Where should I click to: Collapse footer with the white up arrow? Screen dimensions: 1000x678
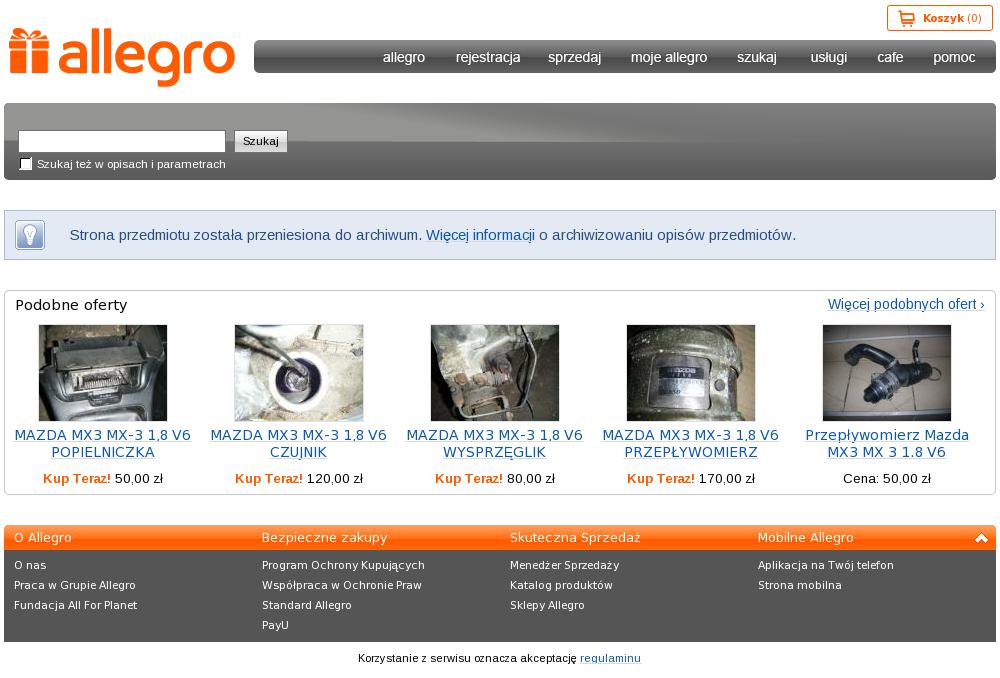tap(981, 538)
